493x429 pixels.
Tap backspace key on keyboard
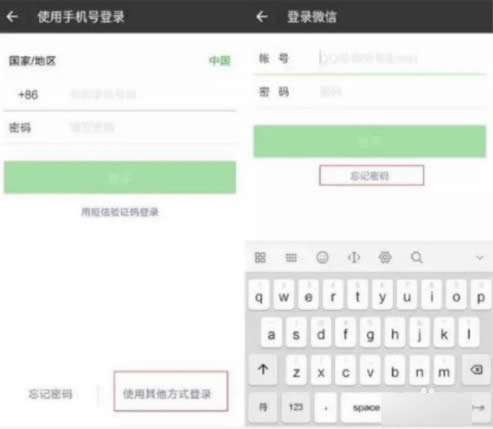pos(477,370)
